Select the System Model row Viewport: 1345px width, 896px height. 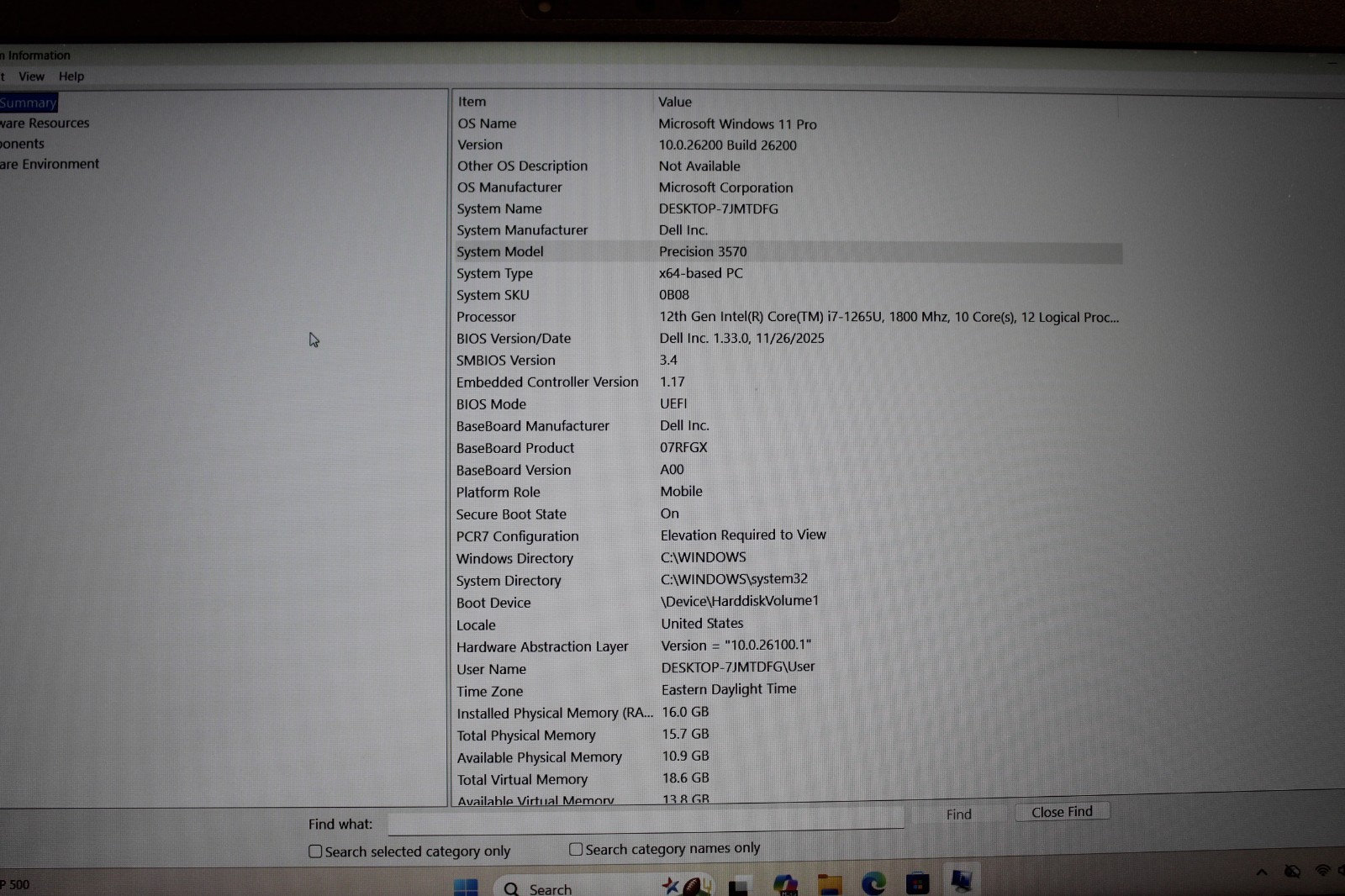coord(788,251)
